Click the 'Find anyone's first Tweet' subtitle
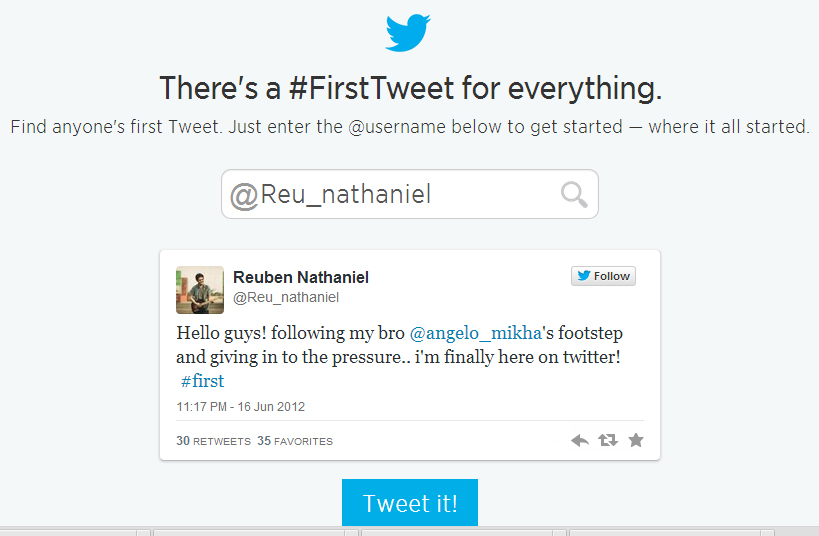Screen dimensions: 819x536 409,128
